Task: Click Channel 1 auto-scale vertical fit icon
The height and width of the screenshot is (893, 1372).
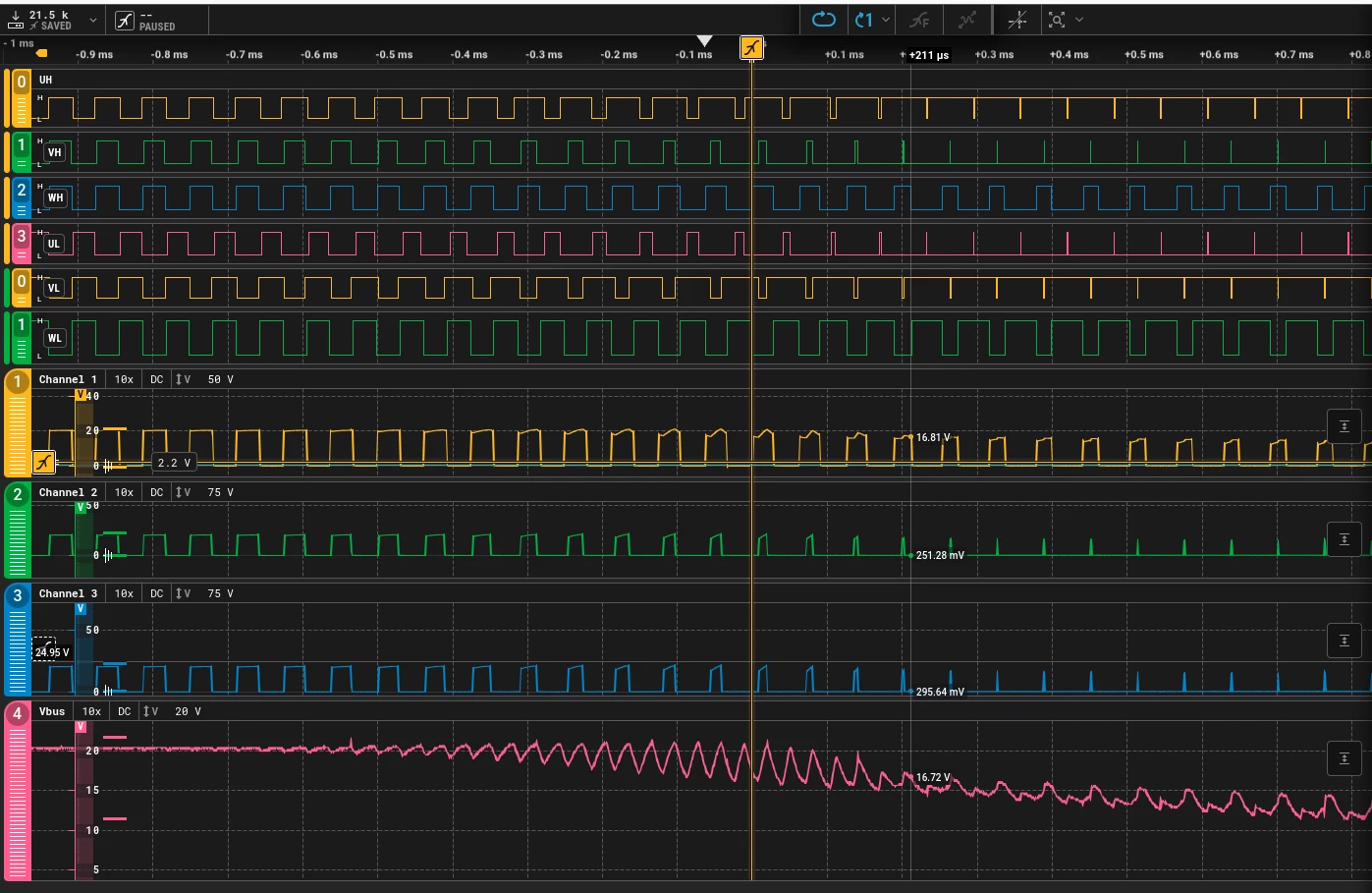Action: pos(1345,426)
